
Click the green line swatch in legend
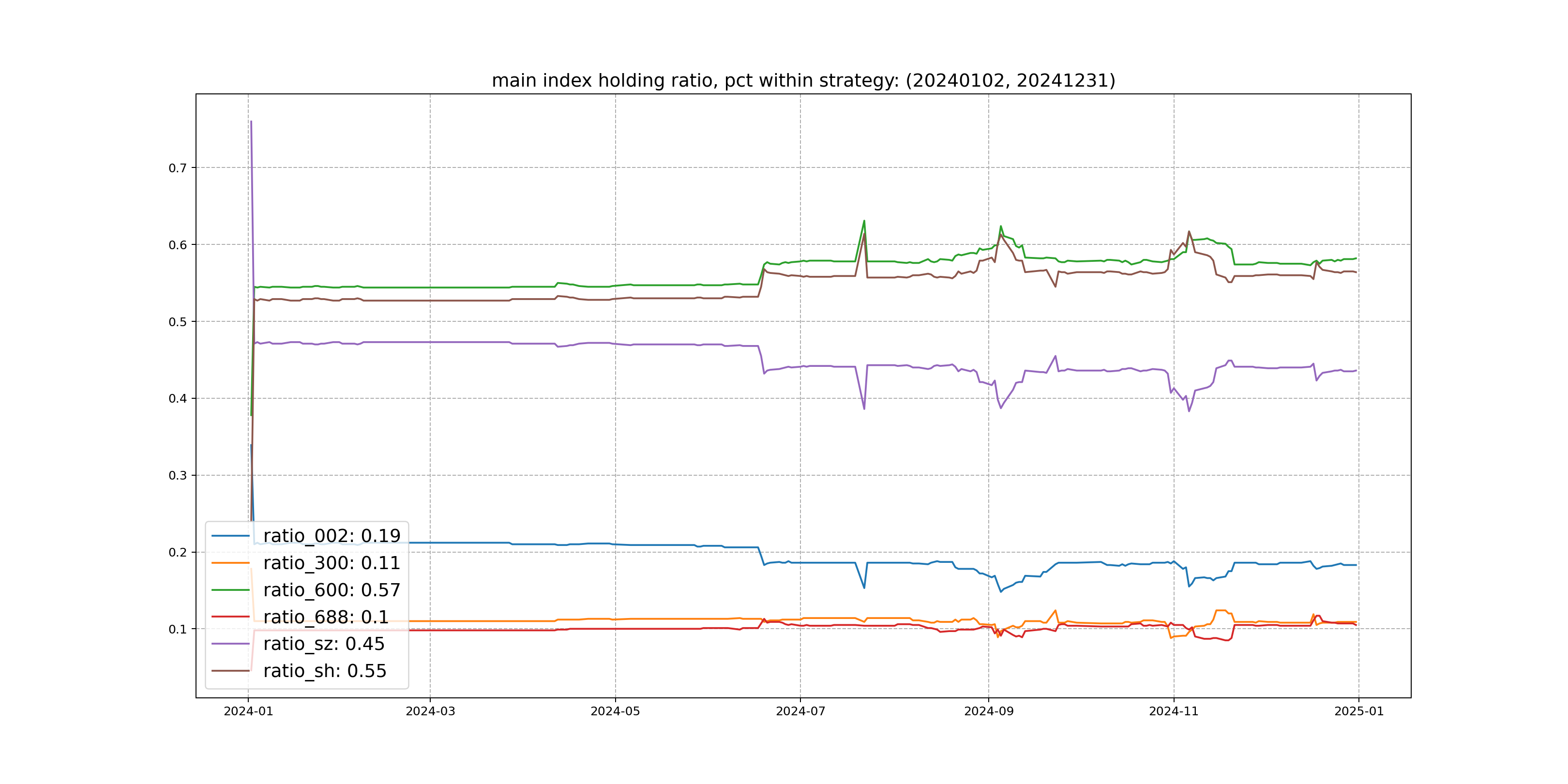point(231,590)
